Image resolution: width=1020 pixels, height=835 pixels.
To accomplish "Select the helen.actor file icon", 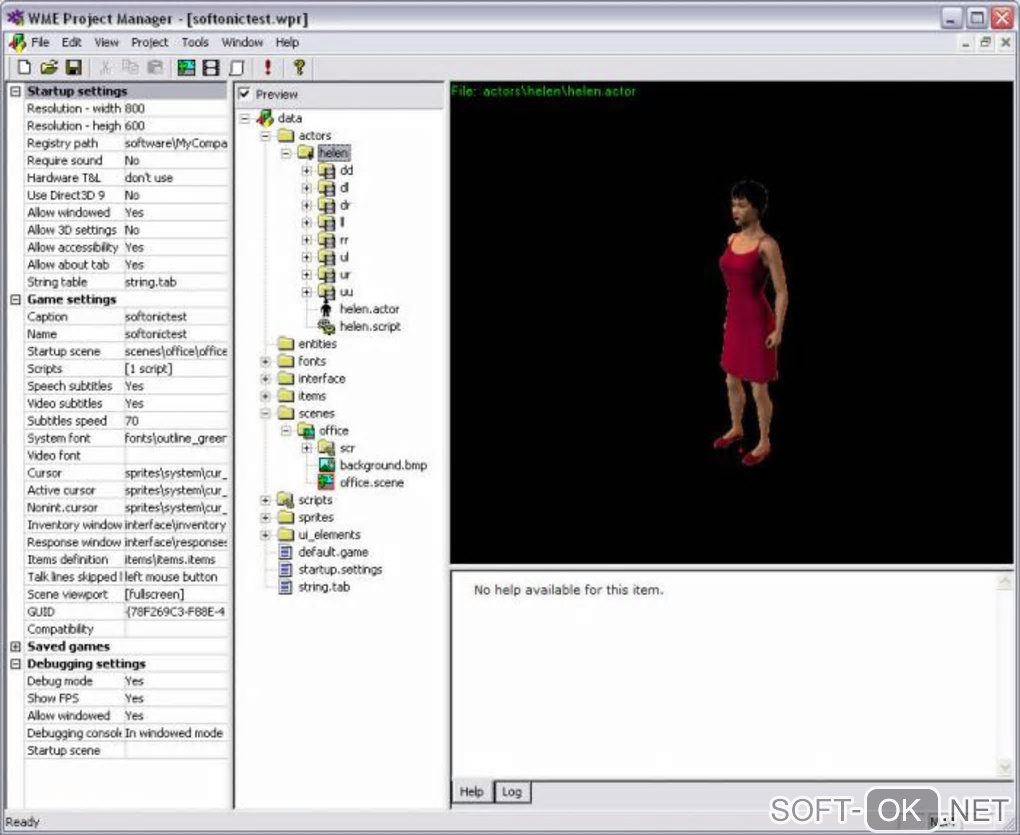I will coord(326,310).
